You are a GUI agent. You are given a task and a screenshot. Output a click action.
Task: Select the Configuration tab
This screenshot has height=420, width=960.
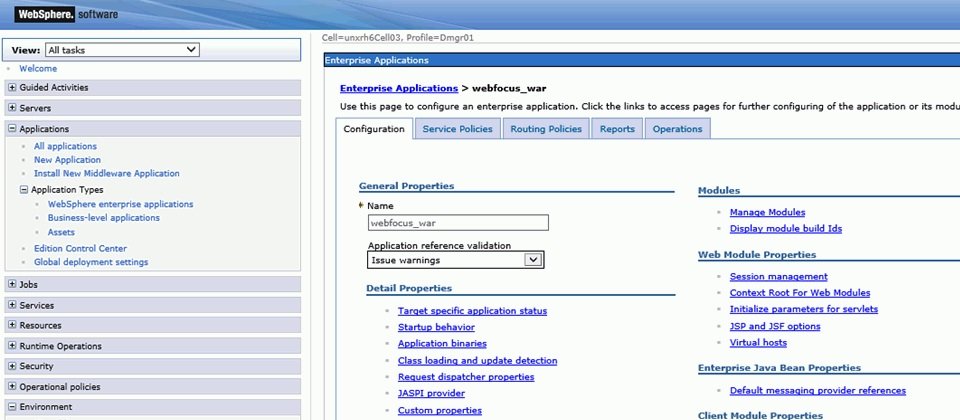tap(374, 129)
